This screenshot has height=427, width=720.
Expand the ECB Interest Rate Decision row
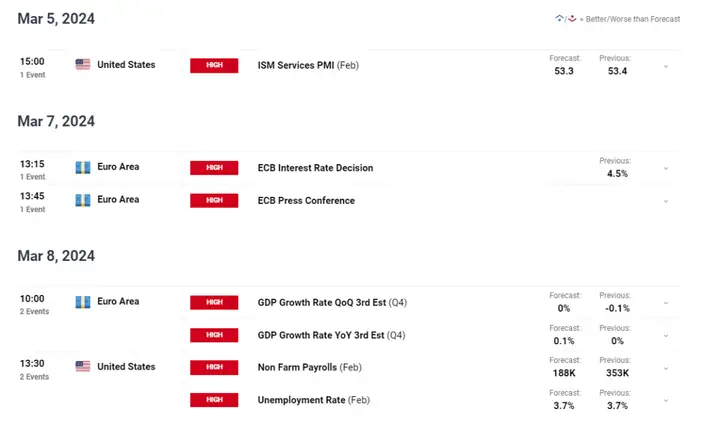(666, 168)
